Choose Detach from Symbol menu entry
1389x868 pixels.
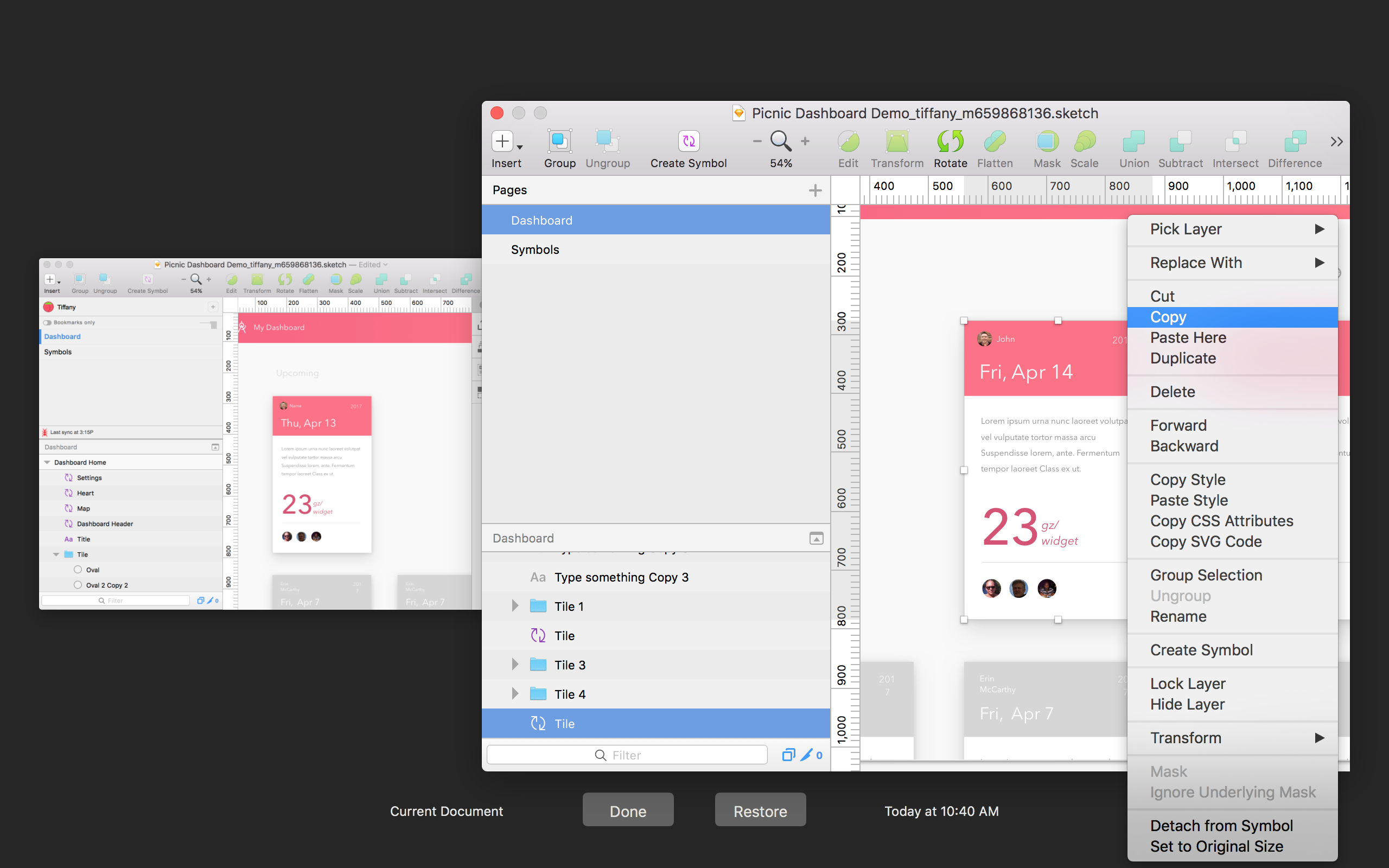pos(1221,826)
